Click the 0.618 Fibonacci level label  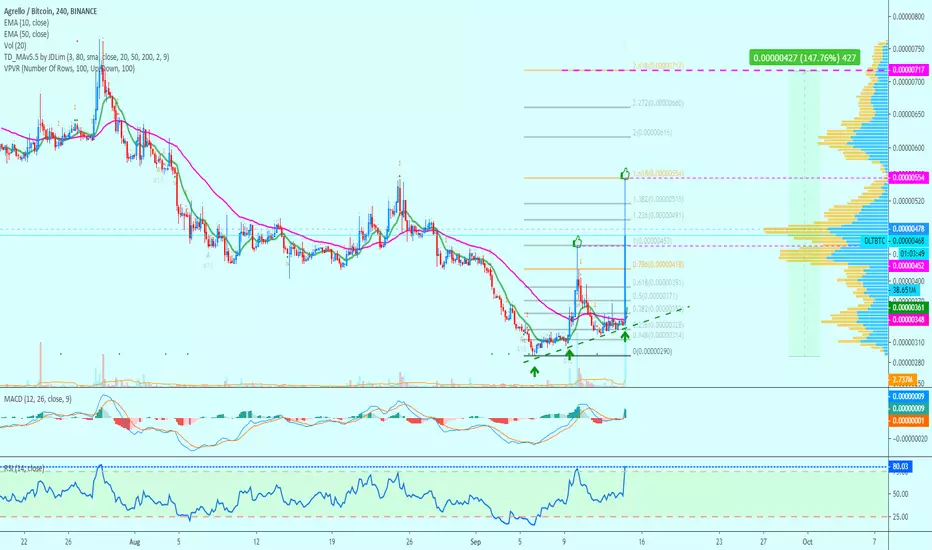tap(658, 282)
